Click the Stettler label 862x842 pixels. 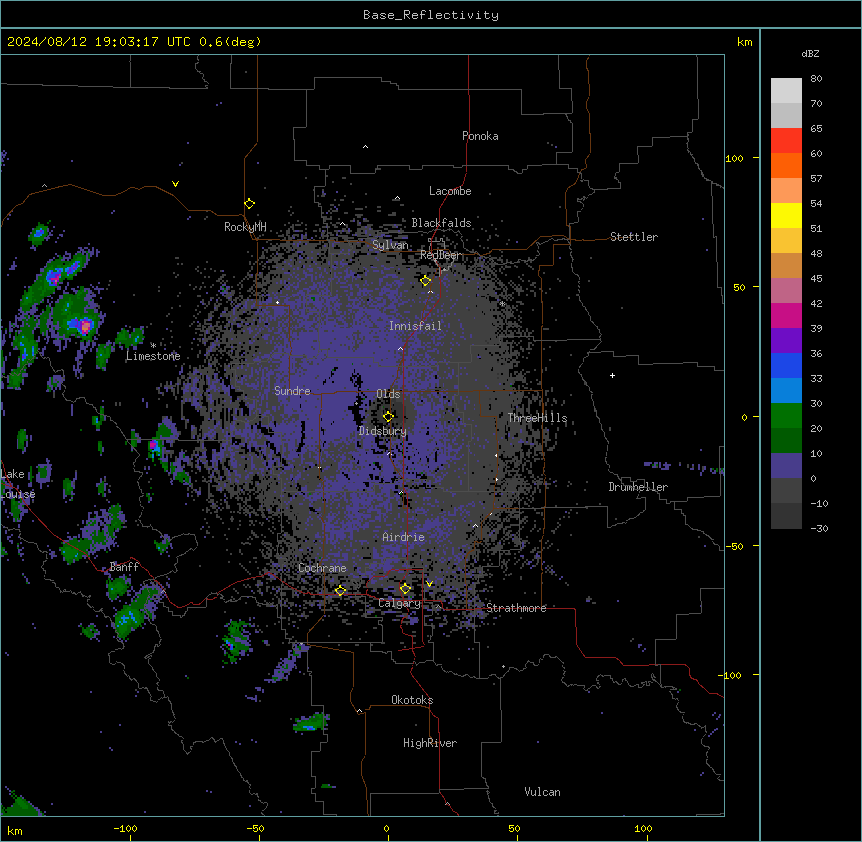coord(634,237)
